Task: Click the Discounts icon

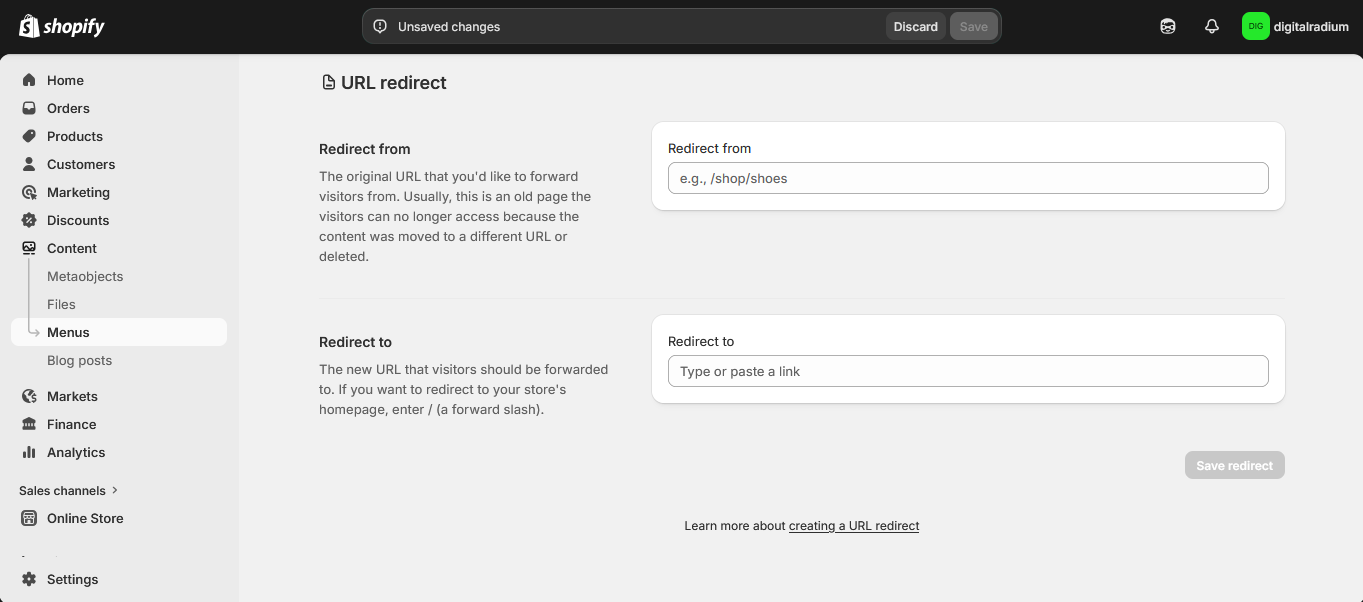Action: tap(30, 220)
